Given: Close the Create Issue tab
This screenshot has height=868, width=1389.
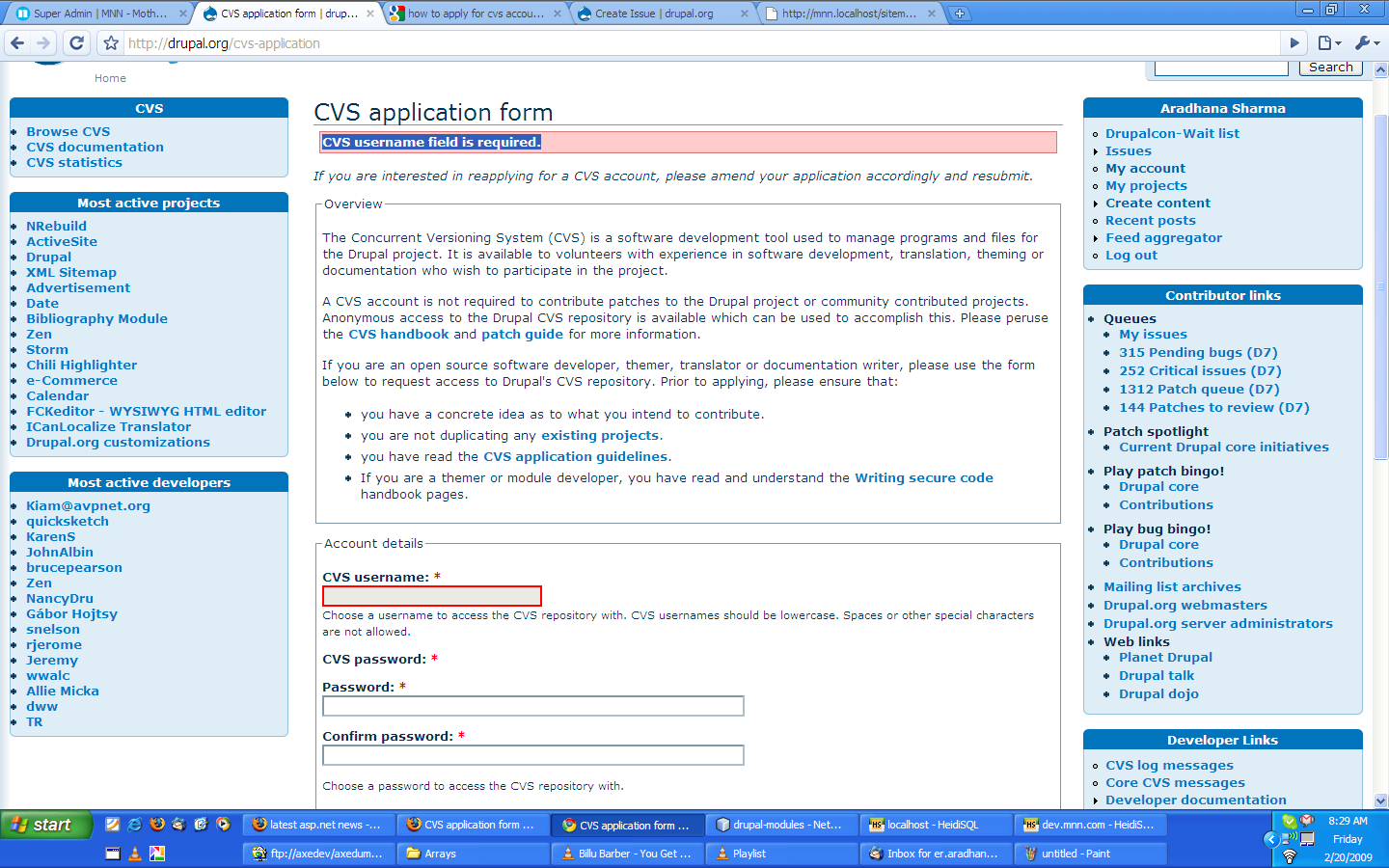Looking at the screenshot, I should click(x=745, y=14).
